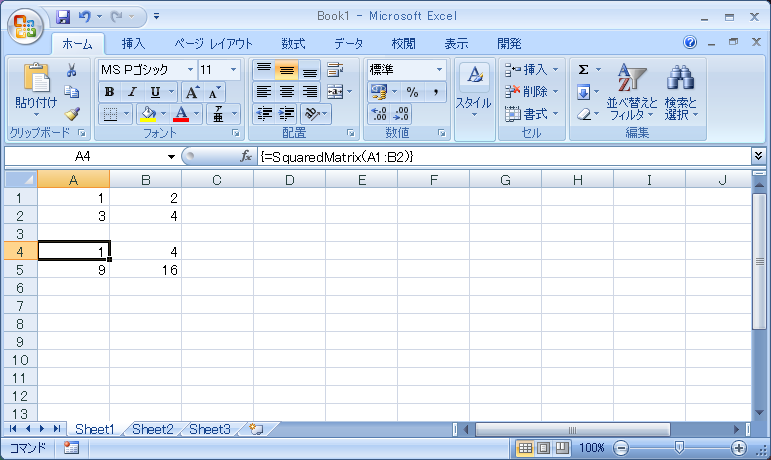Click the Paste clipboard icon
This screenshot has height=460, width=771.
tap(36, 79)
